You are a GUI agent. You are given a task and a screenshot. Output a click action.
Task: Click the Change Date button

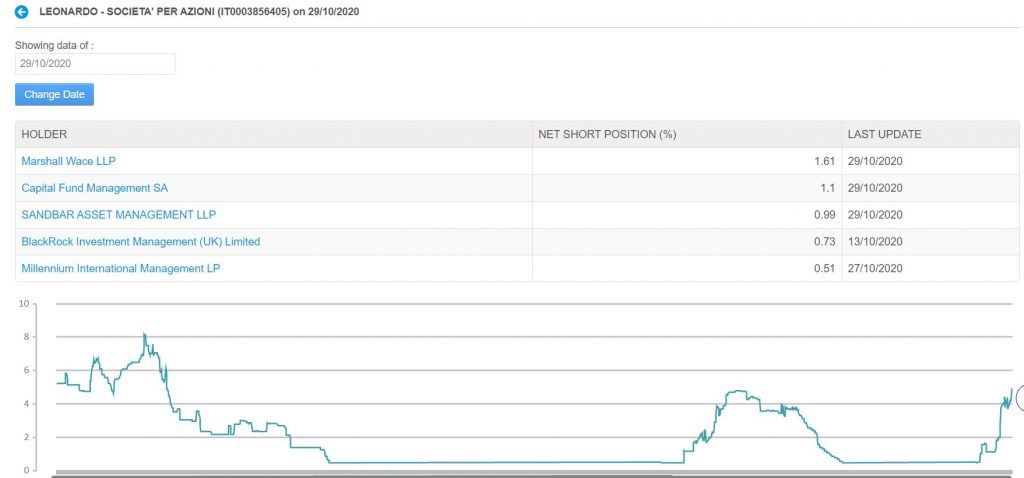54,94
